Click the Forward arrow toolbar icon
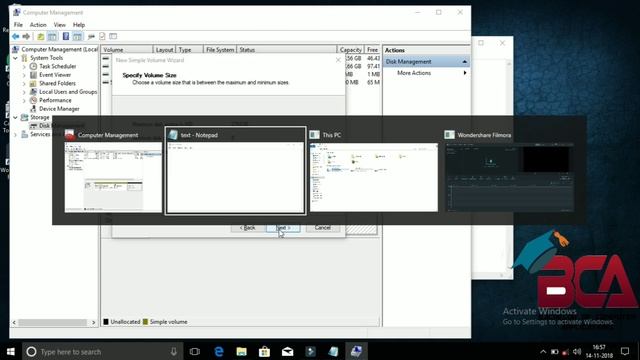 (26, 37)
